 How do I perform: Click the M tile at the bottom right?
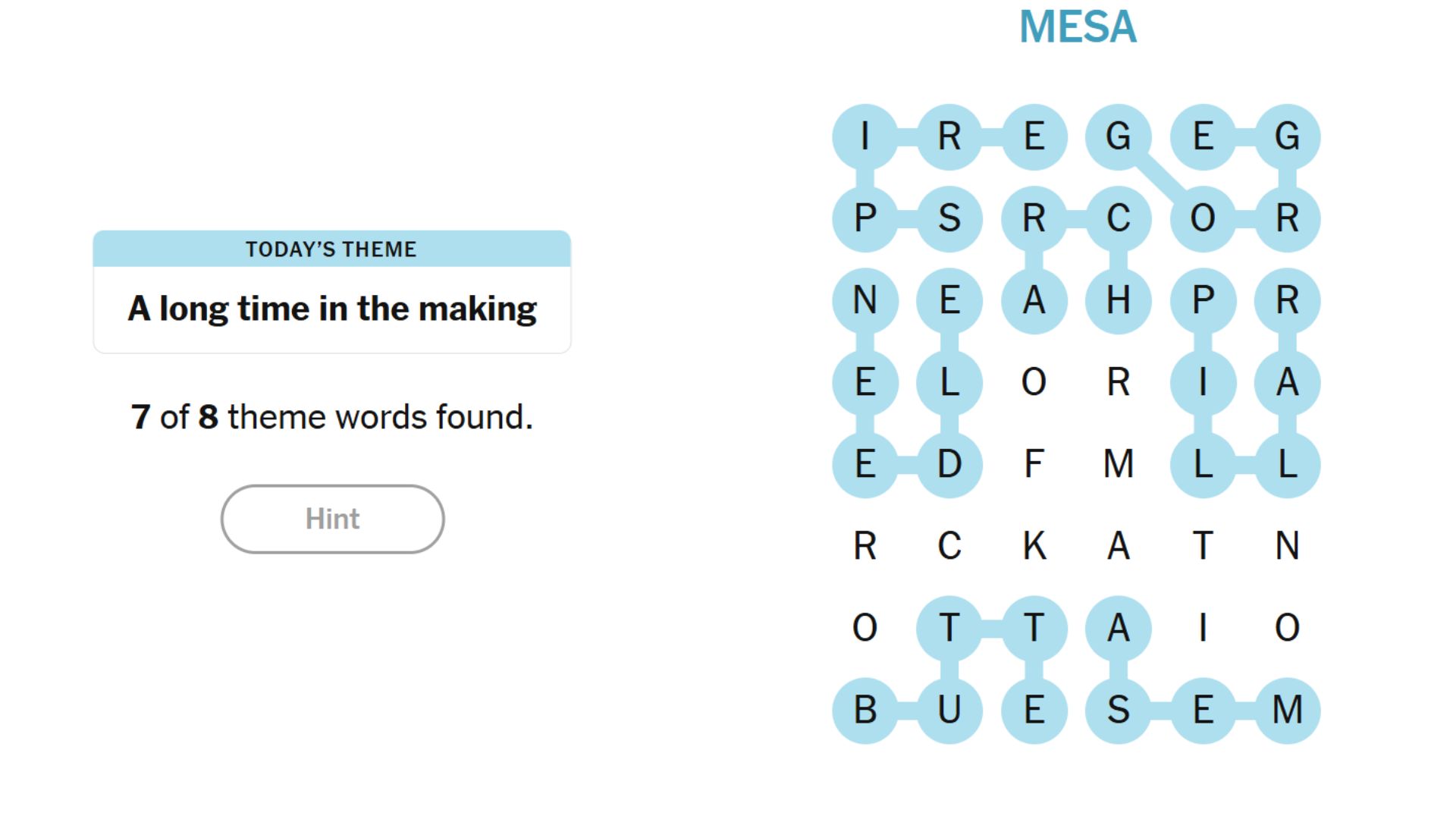1285,709
